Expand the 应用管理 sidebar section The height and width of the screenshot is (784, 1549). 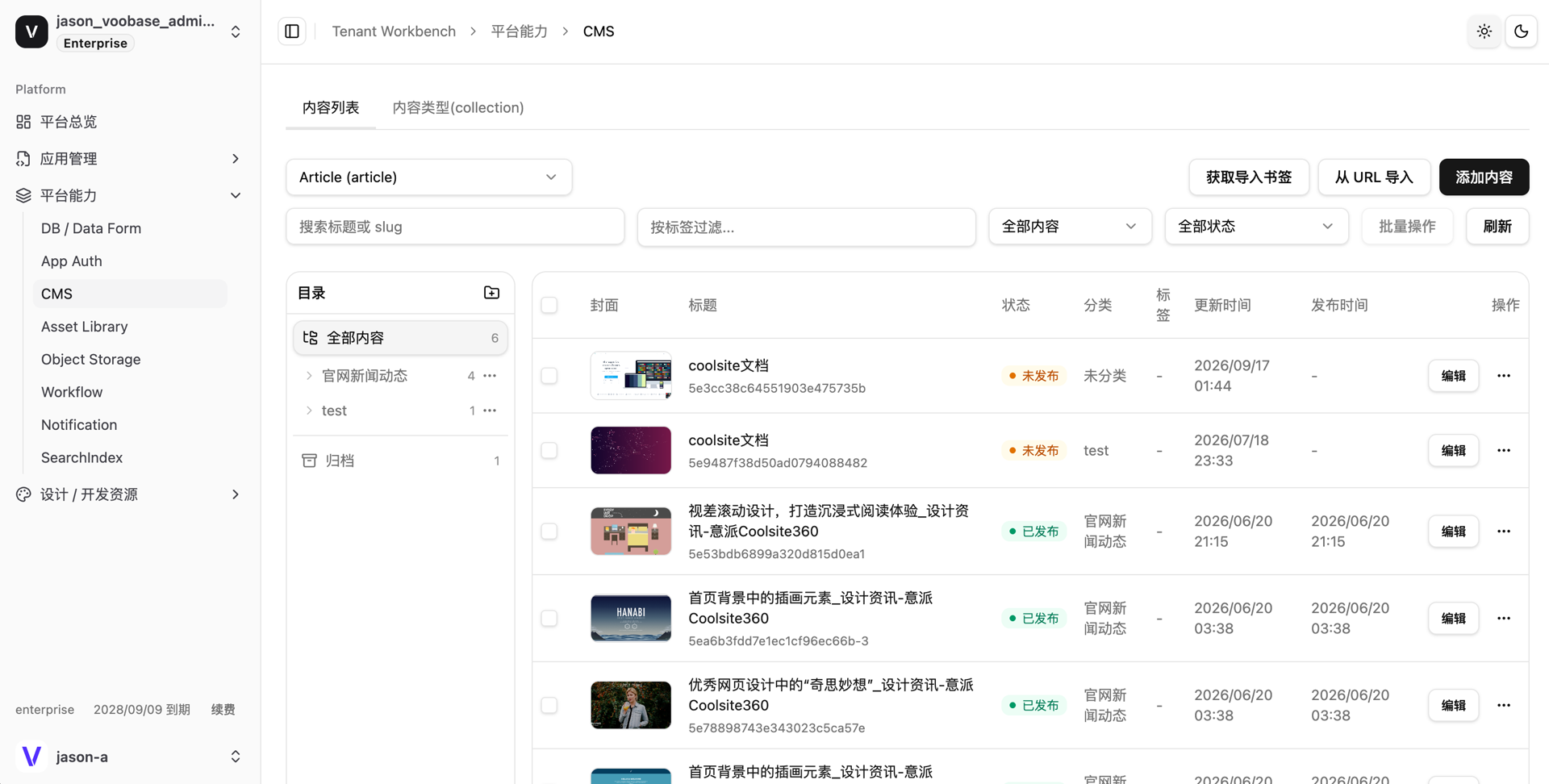[x=236, y=159]
